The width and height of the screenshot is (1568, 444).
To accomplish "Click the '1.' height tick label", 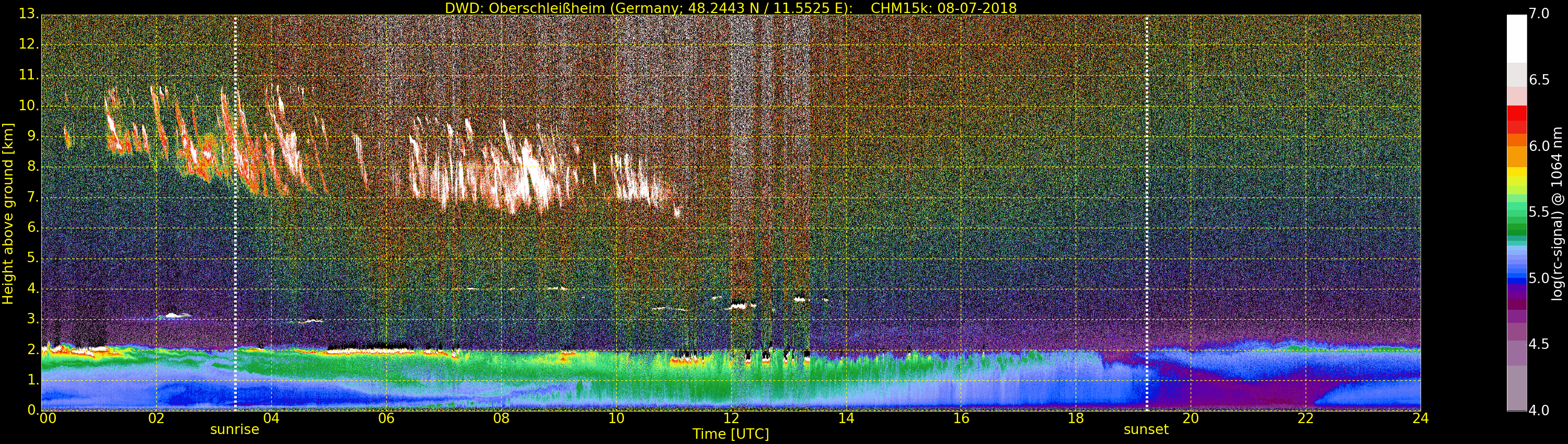I will [x=33, y=380].
